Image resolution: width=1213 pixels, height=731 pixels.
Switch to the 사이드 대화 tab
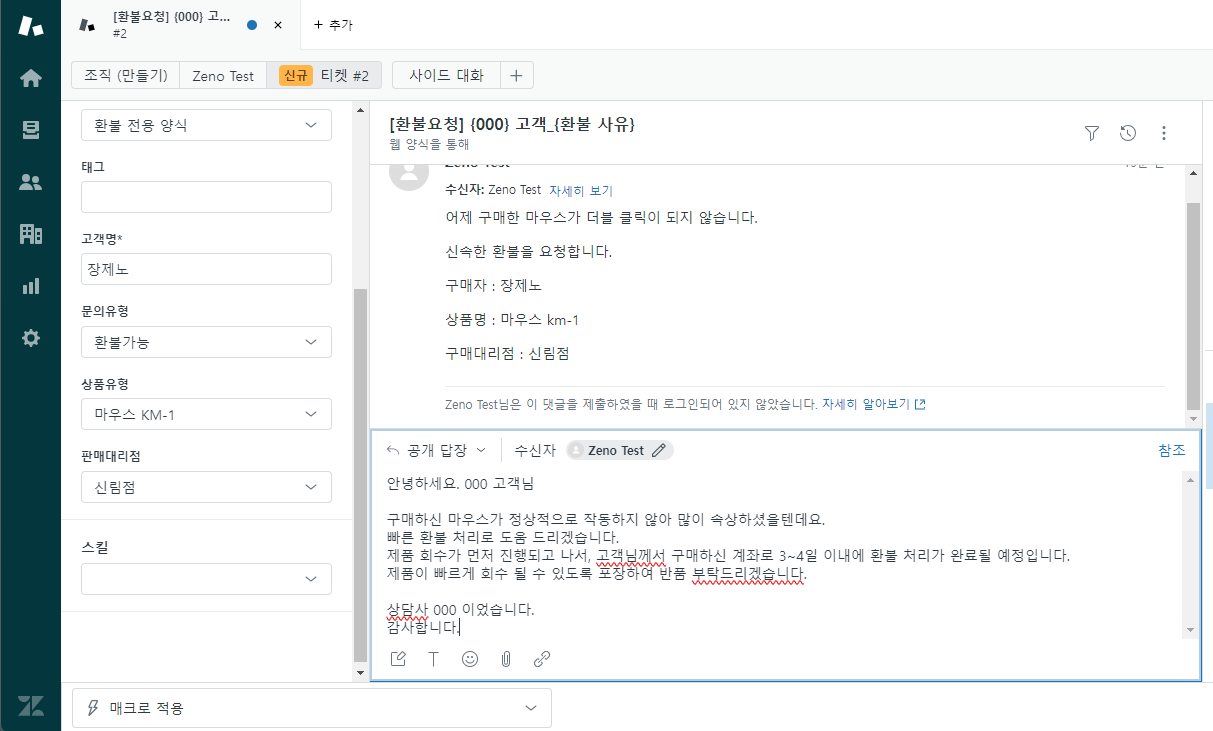tap(447, 74)
